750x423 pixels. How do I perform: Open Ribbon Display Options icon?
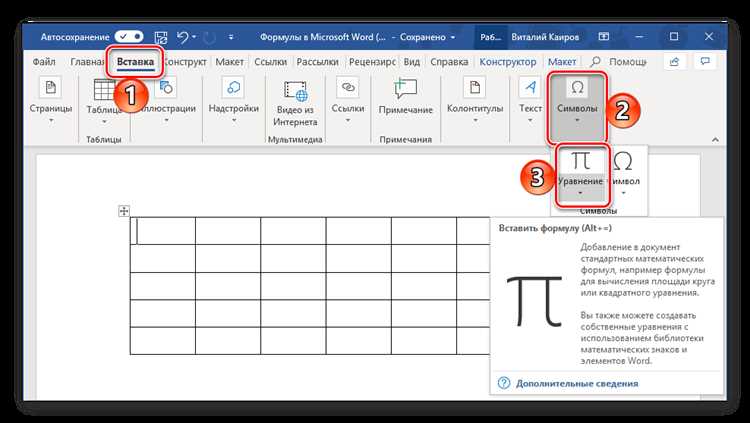604,36
